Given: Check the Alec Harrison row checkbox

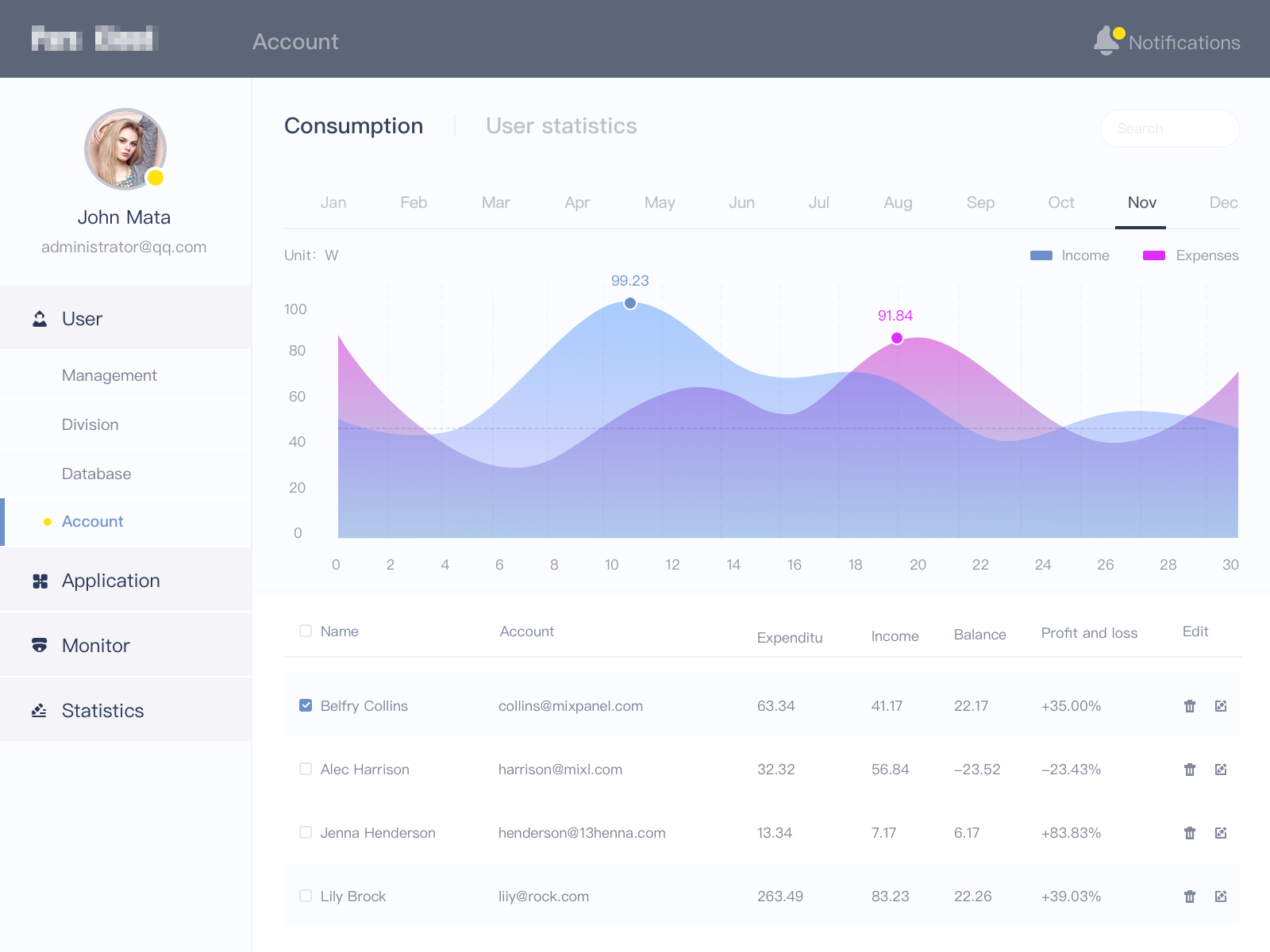Looking at the screenshot, I should tap(306, 769).
